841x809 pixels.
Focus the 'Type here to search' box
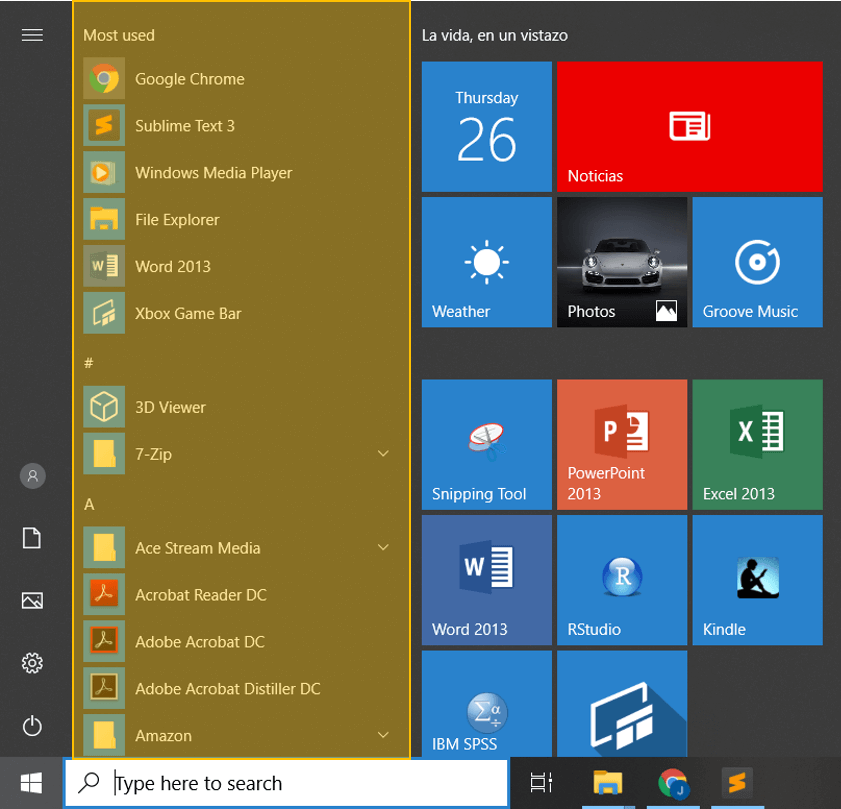point(286,783)
